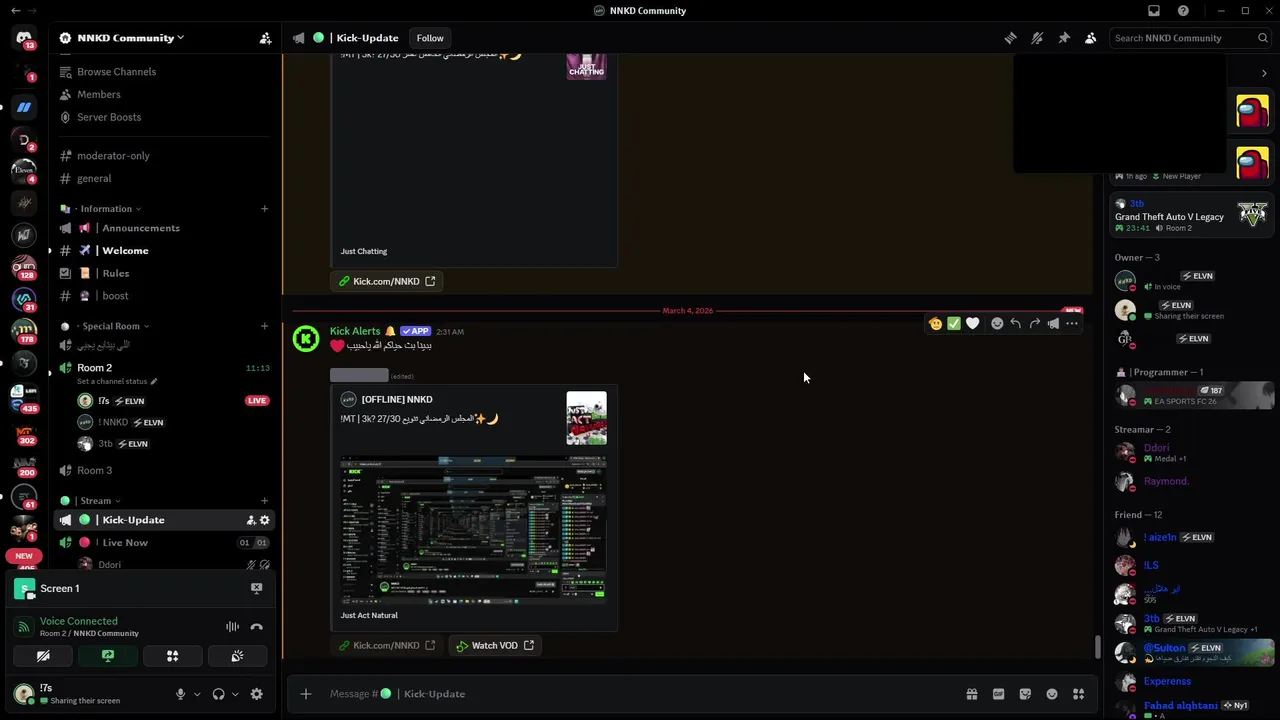Reply to the Kick Alerts message
The height and width of the screenshot is (720, 1280).
point(1015,323)
